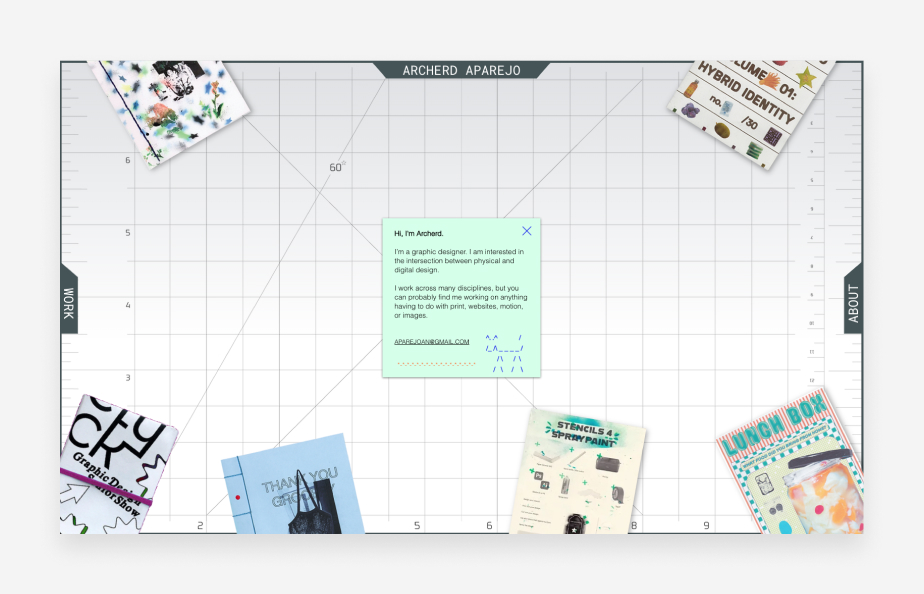Dismiss the "Hi, I'm Archerd" intro card
The image size is (924, 594).
click(x=527, y=231)
